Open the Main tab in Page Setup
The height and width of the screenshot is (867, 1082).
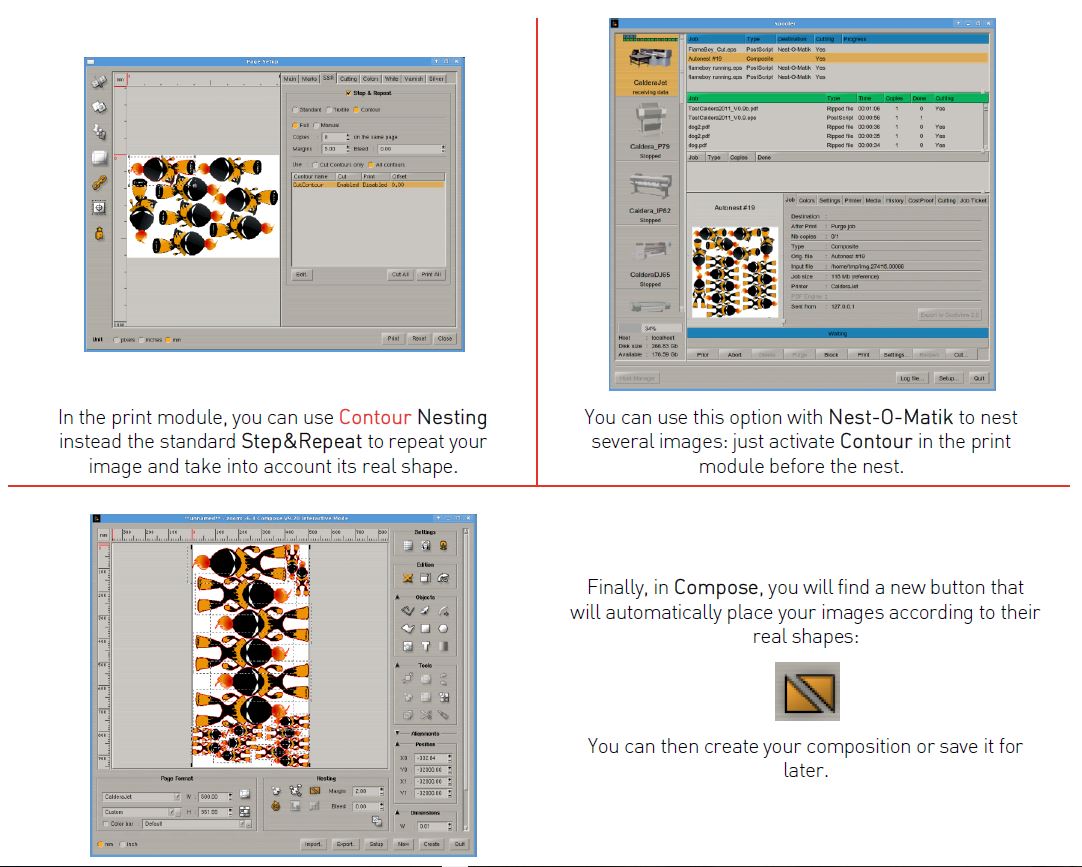(x=290, y=79)
